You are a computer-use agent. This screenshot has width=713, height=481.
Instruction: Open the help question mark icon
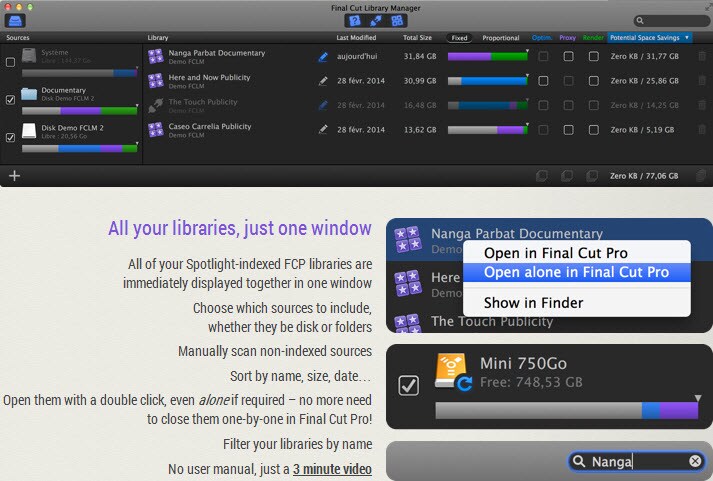(355, 21)
